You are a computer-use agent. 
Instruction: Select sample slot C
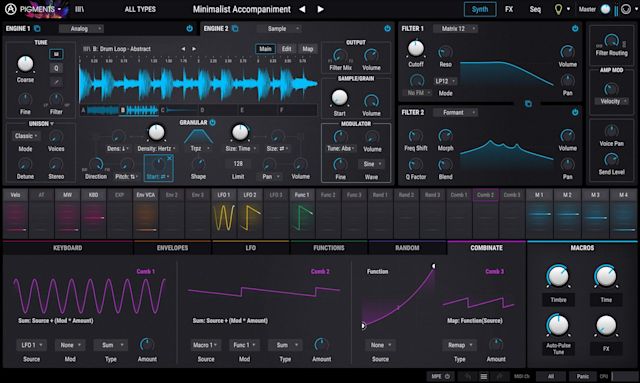(x=179, y=110)
